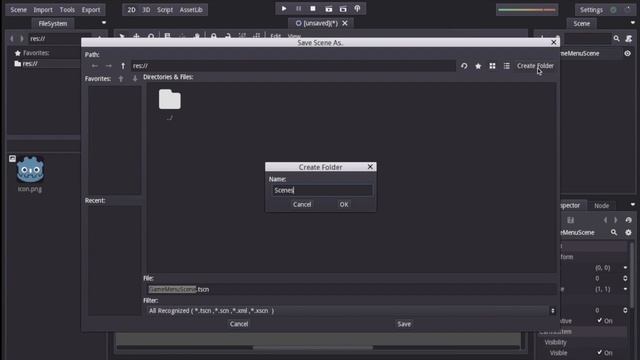
Task: Click the refresh icon in Save dialog
Action: click(464, 66)
